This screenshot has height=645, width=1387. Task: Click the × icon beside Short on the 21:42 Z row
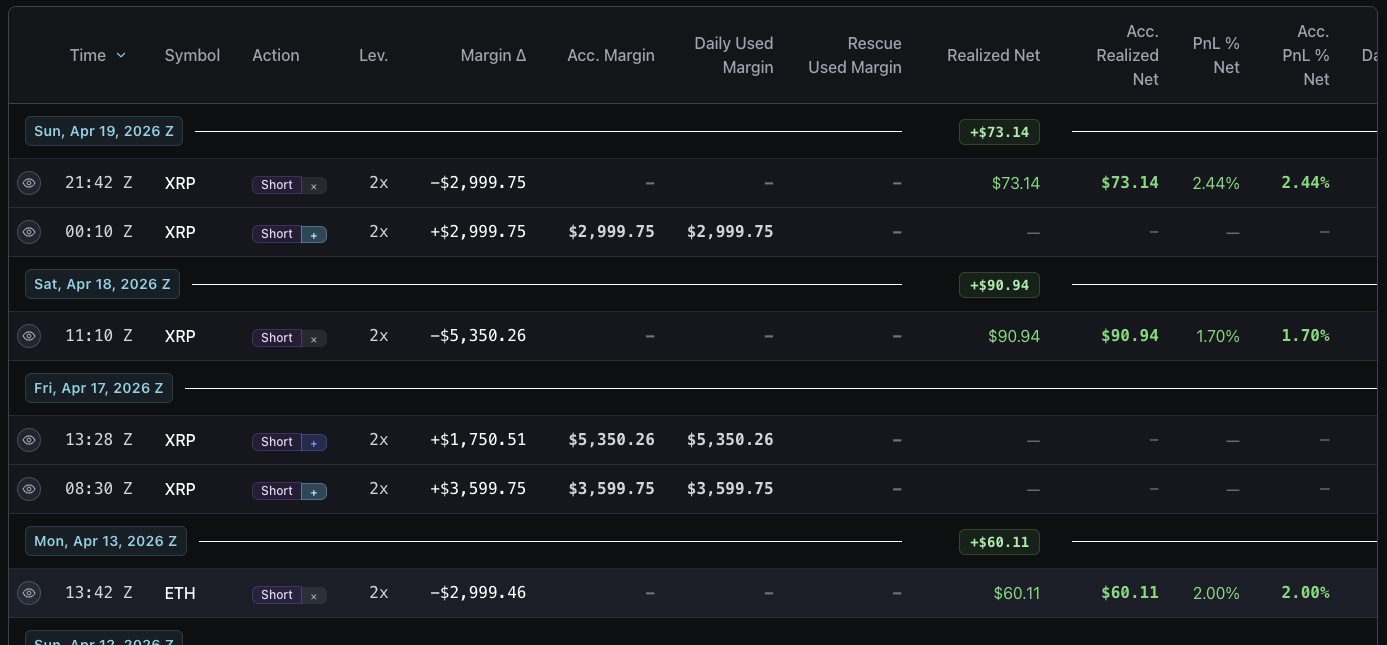pos(313,185)
